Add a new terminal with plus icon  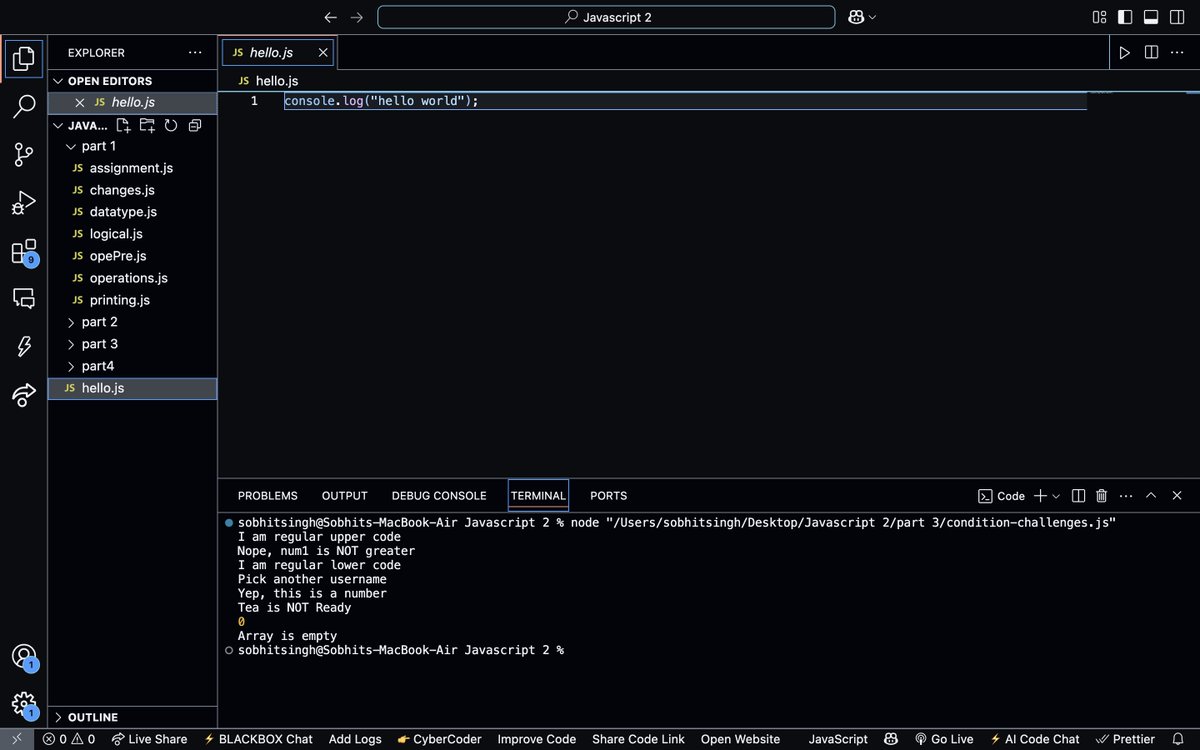click(x=1040, y=495)
